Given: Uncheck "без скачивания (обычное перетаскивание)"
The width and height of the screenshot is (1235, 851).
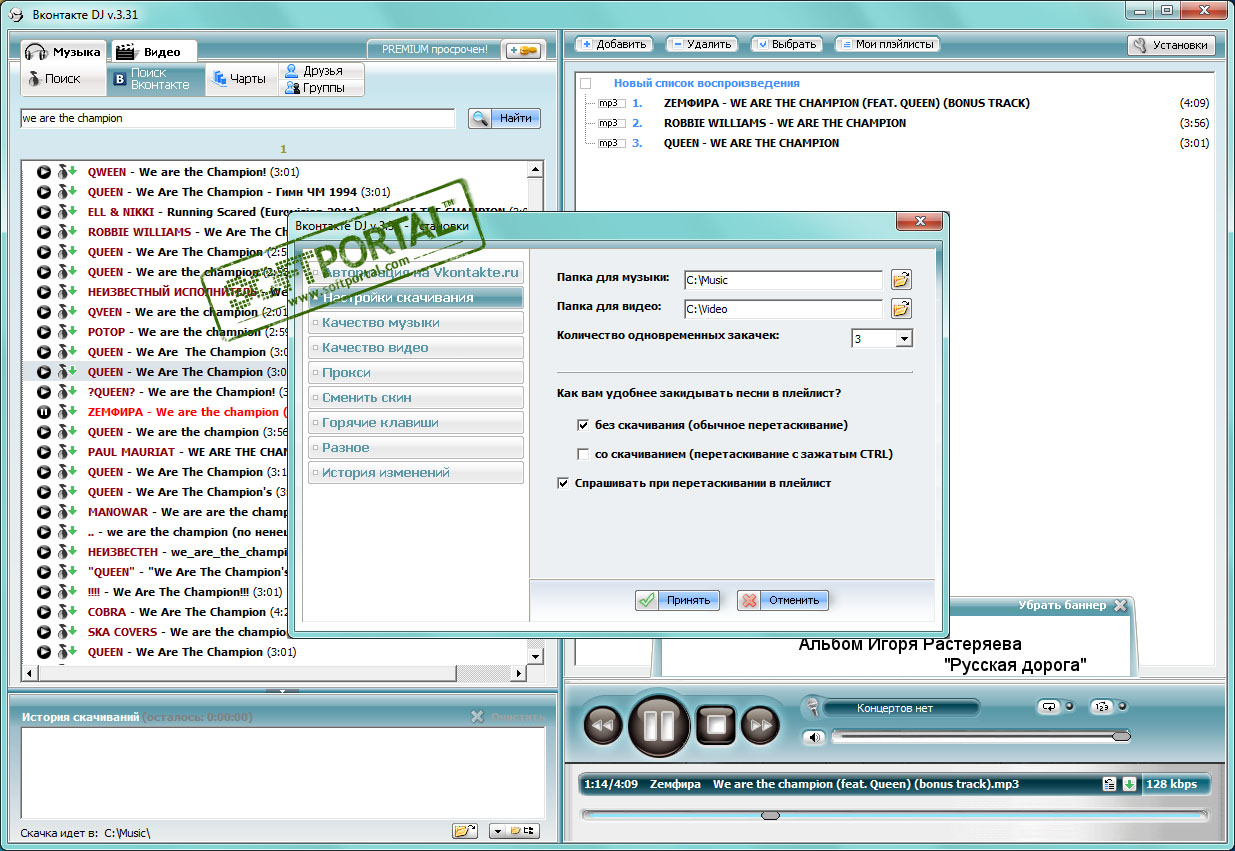Looking at the screenshot, I should (583, 425).
